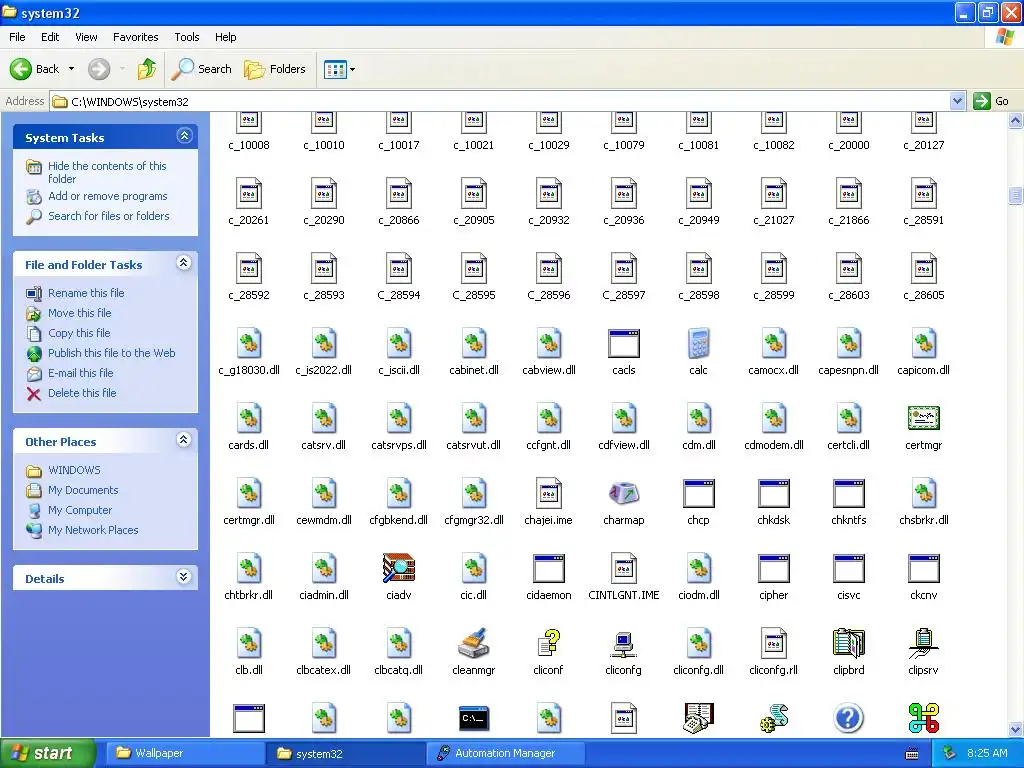
Task: Click the c_20261 file icon
Action: (x=249, y=193)
